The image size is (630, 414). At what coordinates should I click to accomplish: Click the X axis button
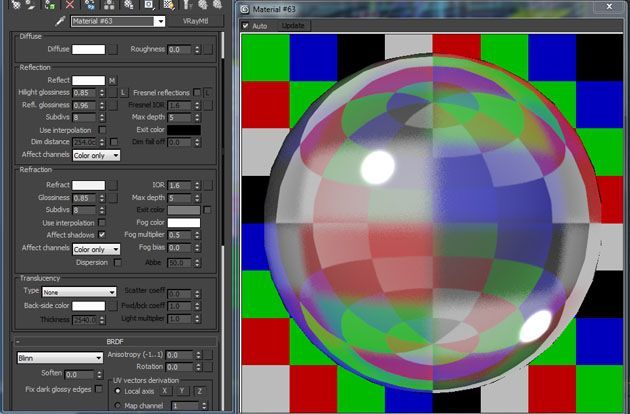[165, 391]
